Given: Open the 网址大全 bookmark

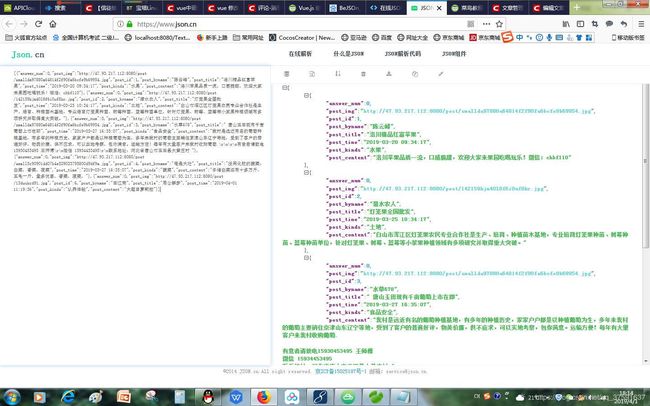Looking at the screenshot, I should coord(412,38).
